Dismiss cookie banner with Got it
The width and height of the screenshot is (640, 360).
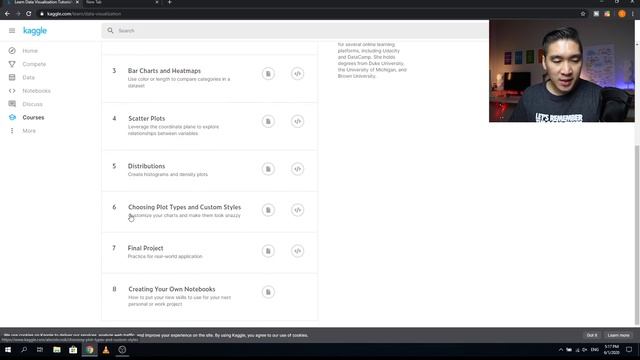[592, 335]
